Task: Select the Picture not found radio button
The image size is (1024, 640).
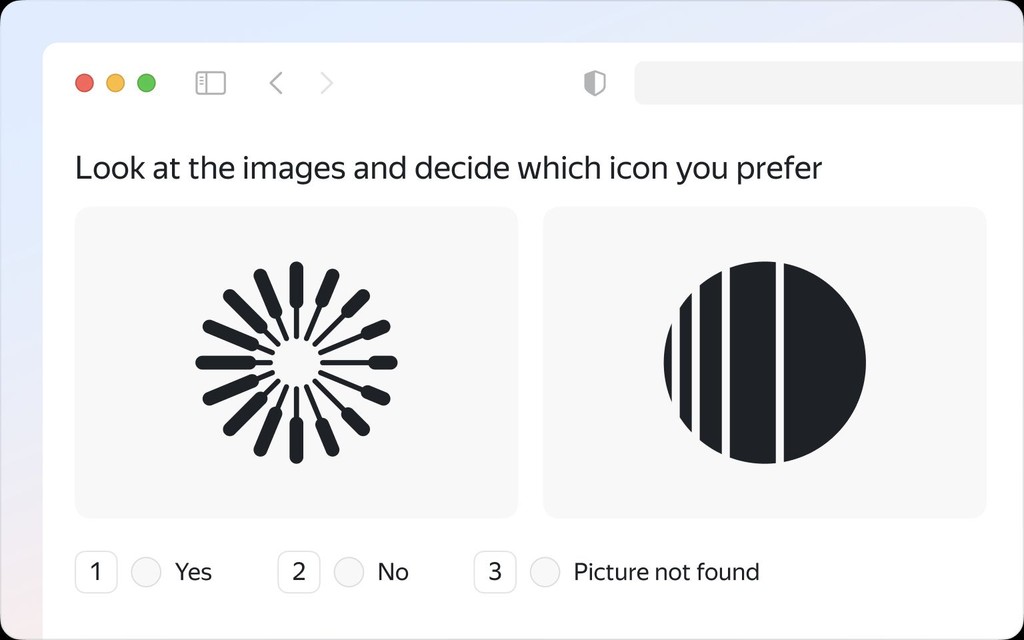Action: 545,572
